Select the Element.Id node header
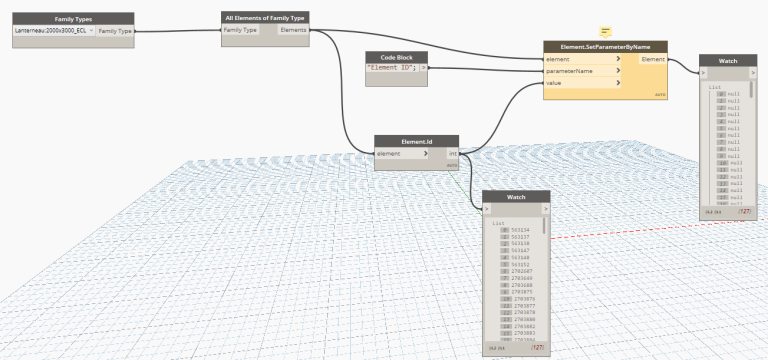This screenshot has height=360, width=768. click(x=416, y=142)
